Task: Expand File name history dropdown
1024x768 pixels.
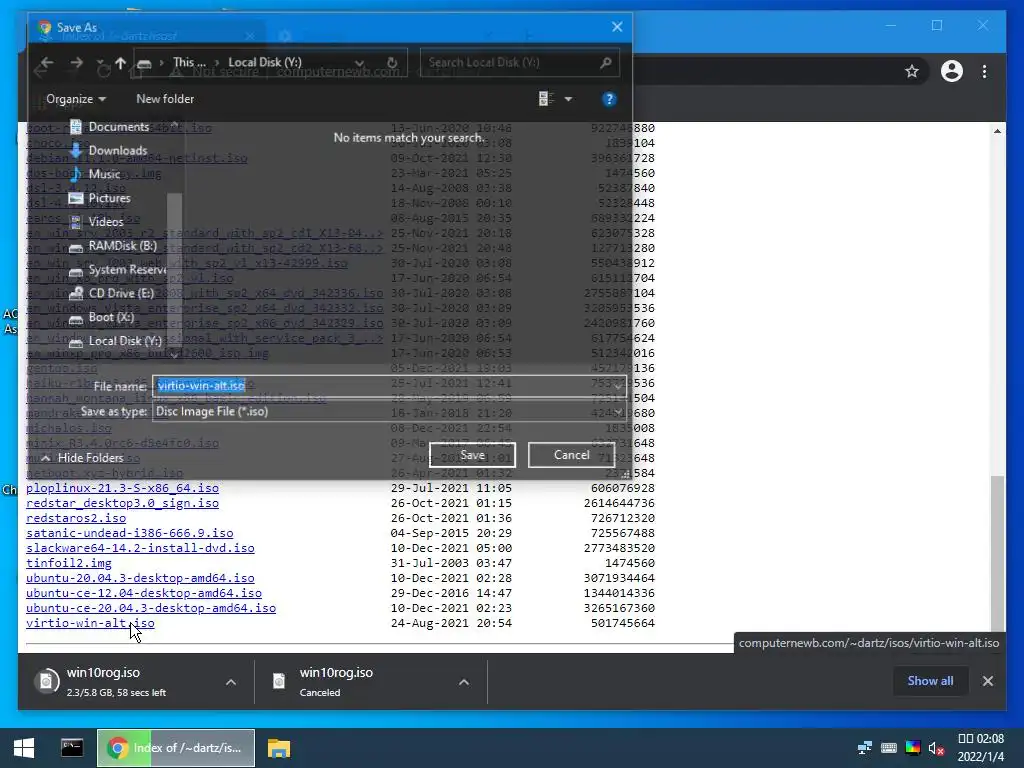Action: click(617, 386)
